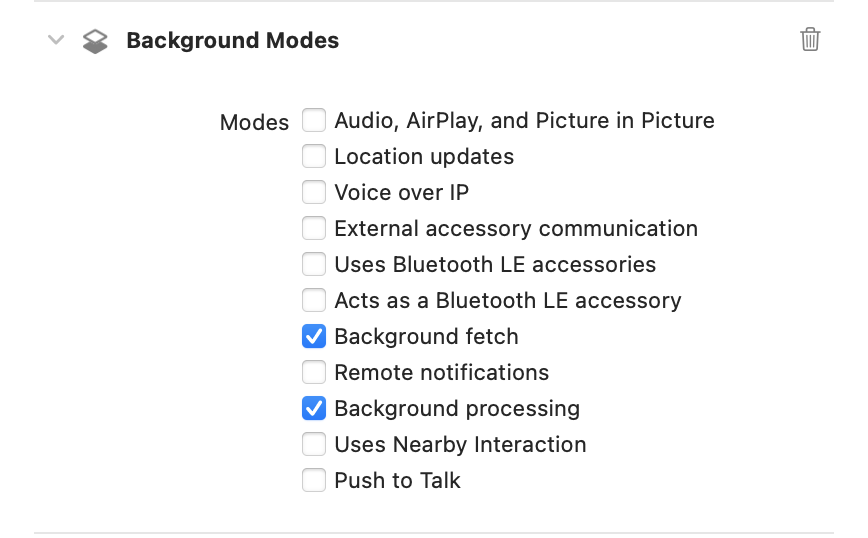868x538 pixels.
Task: Turn on Voice over IP mode
Action: [x=314, y=193]
